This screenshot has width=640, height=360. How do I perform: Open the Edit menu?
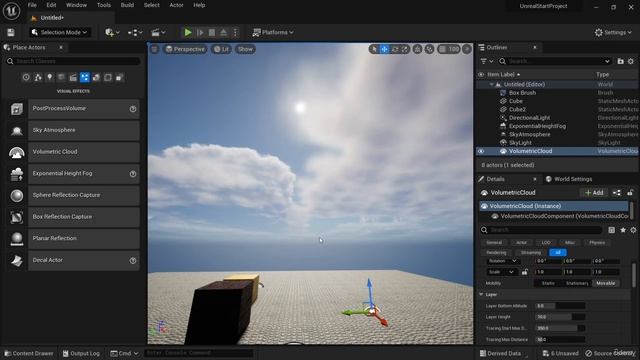(51, 5)
